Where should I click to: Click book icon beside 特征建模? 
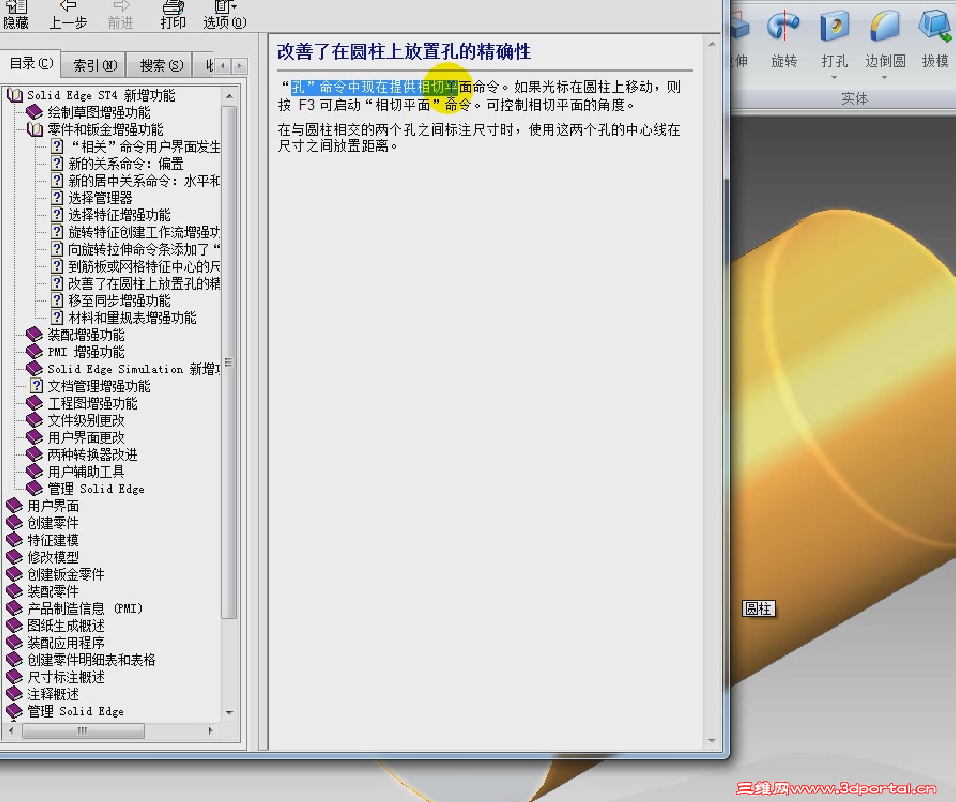(14, 540)
